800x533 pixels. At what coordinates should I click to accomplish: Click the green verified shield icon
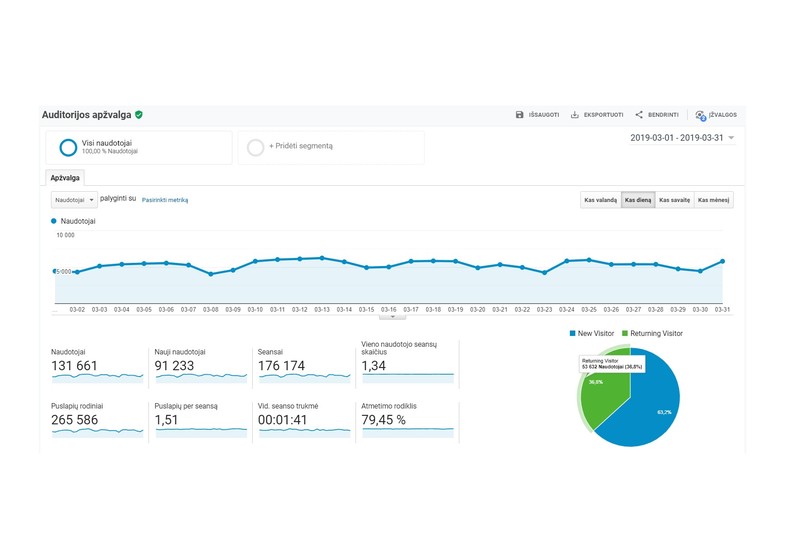click(x=139, y=115)
